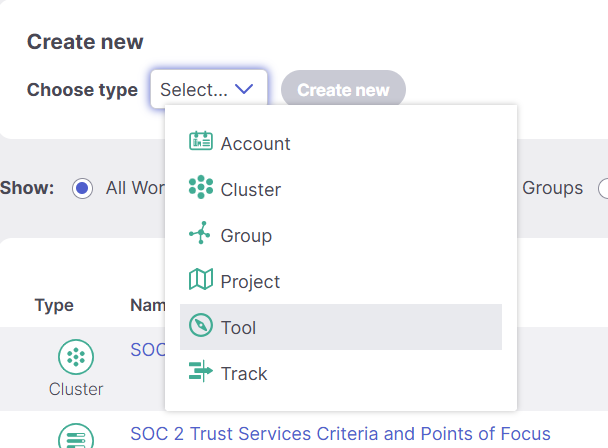The width and height of the screenshot is (608, 448).
Task: Click the Account icon in the type list
Action: point(201,142)
